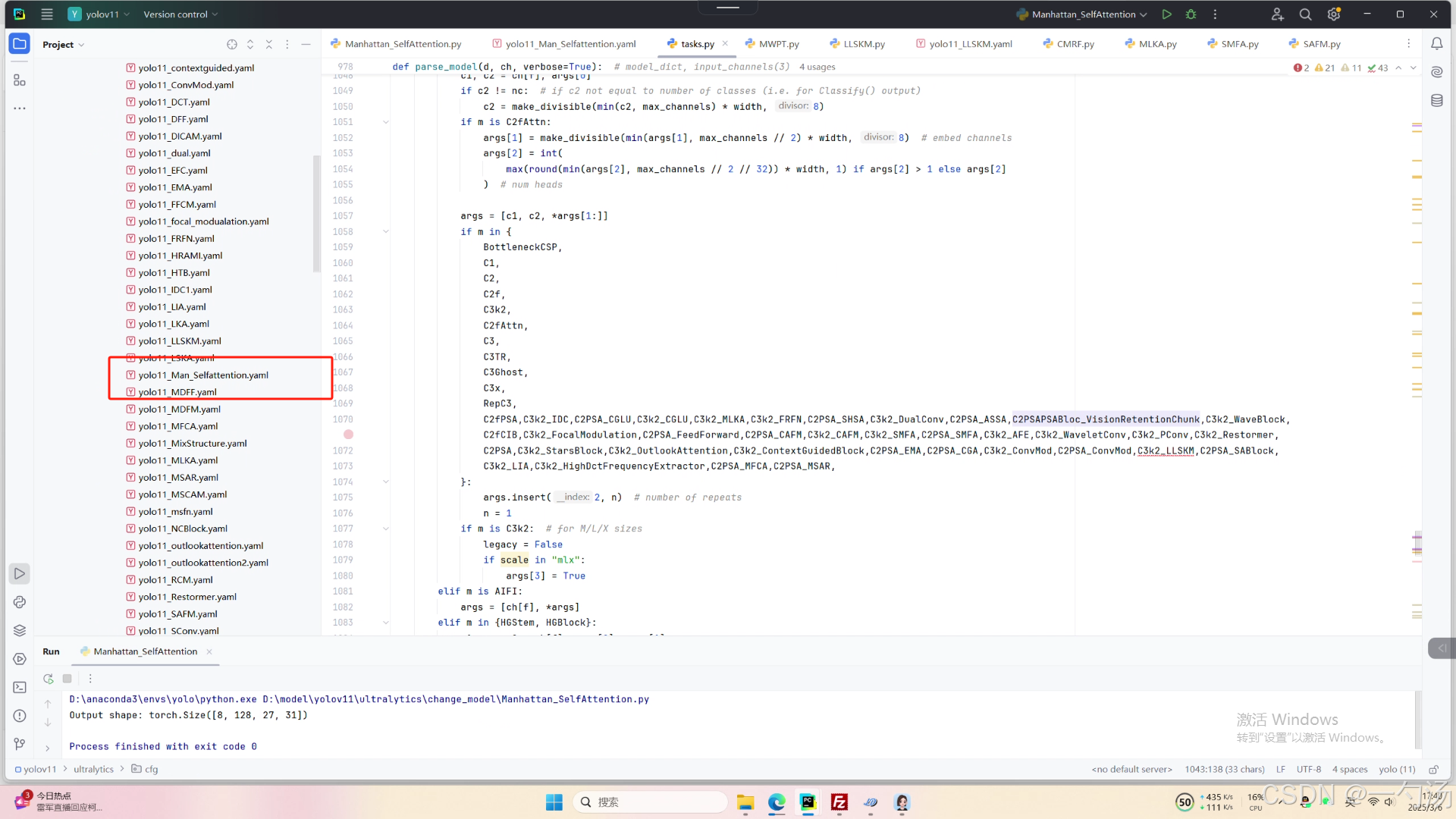
Task: Open the Terminal tool window
Action: [20, 687]
